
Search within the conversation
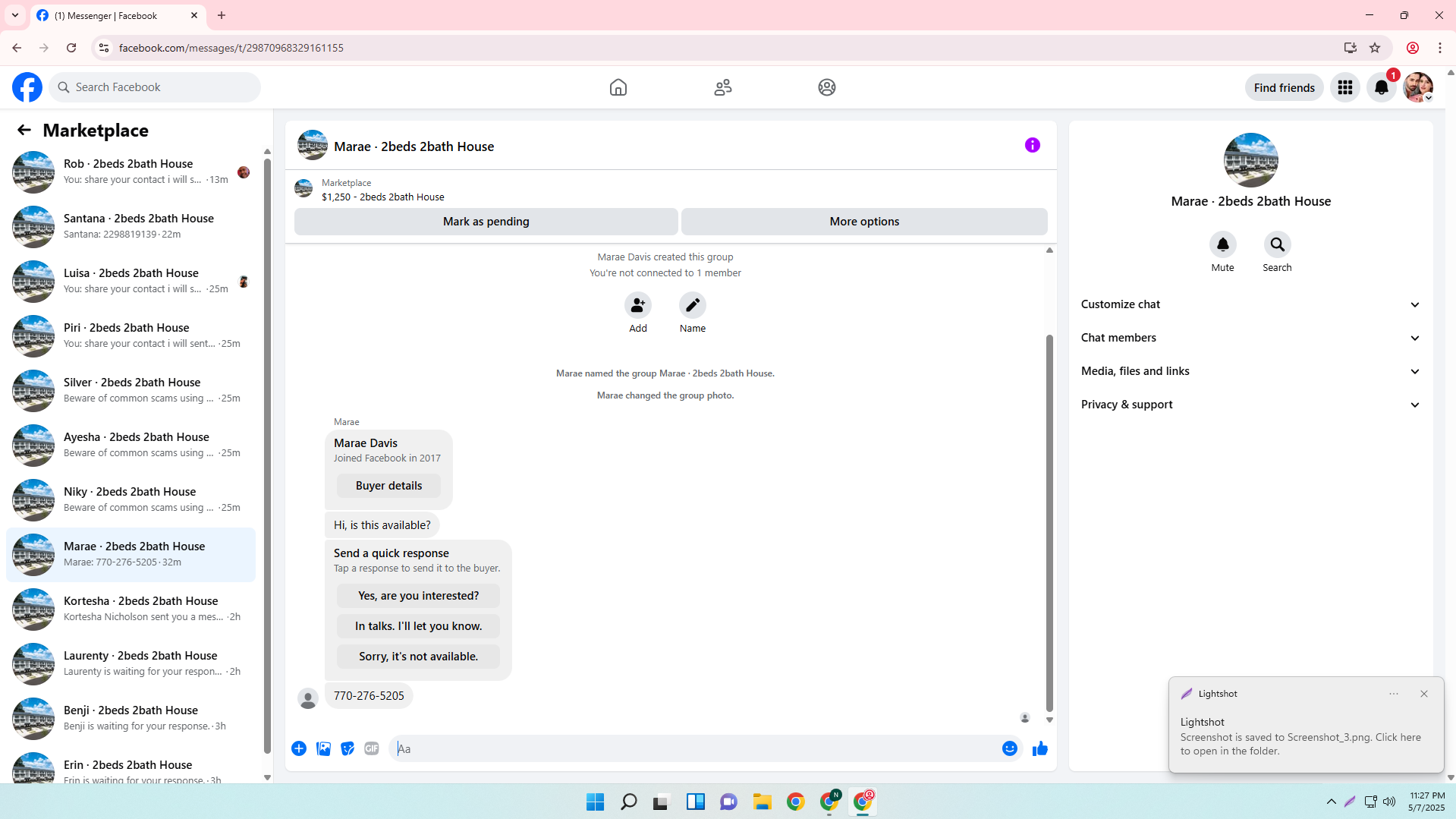point(1278,244)
